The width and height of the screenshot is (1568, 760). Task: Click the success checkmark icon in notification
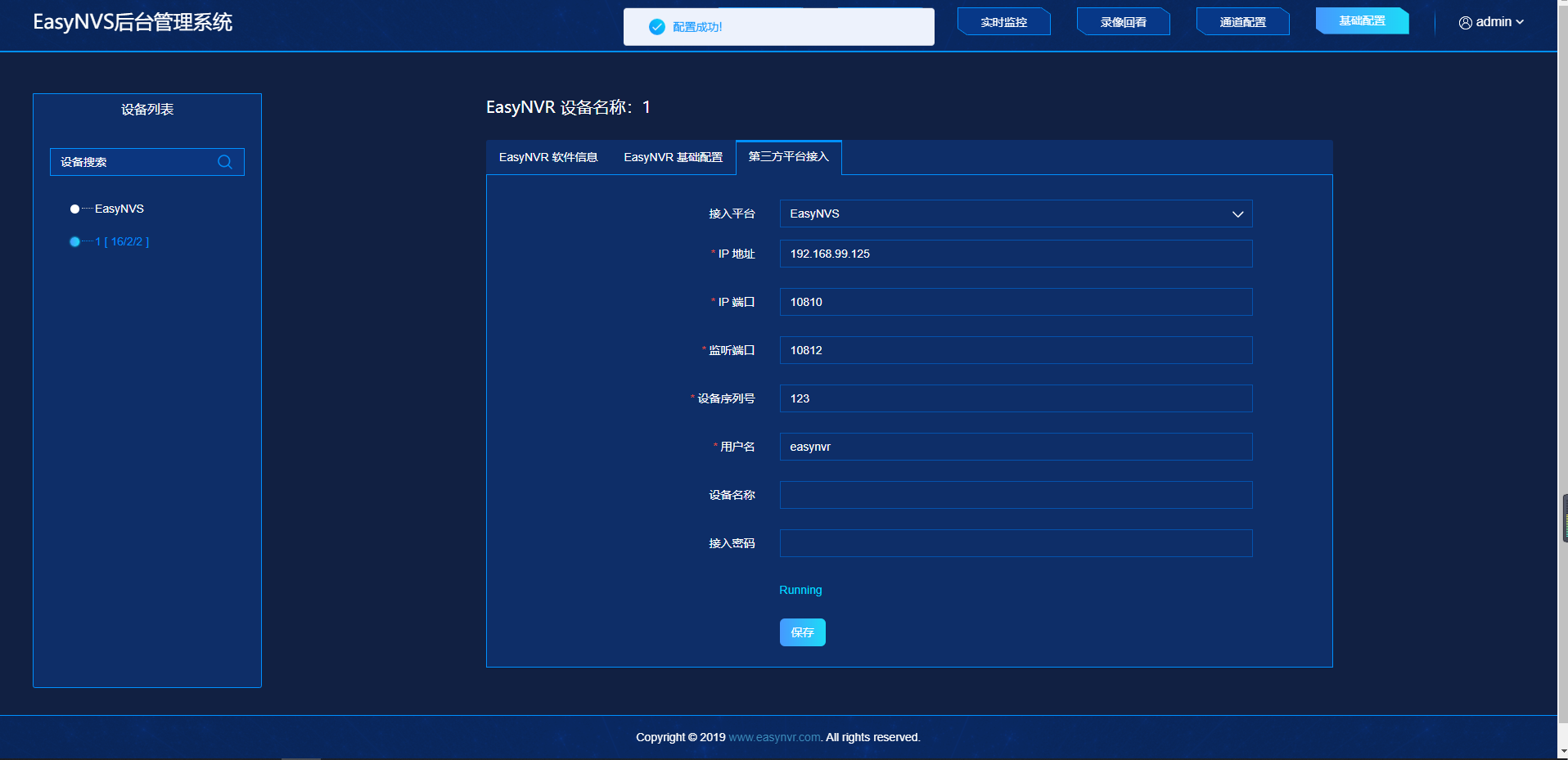(x=656, y=27)
